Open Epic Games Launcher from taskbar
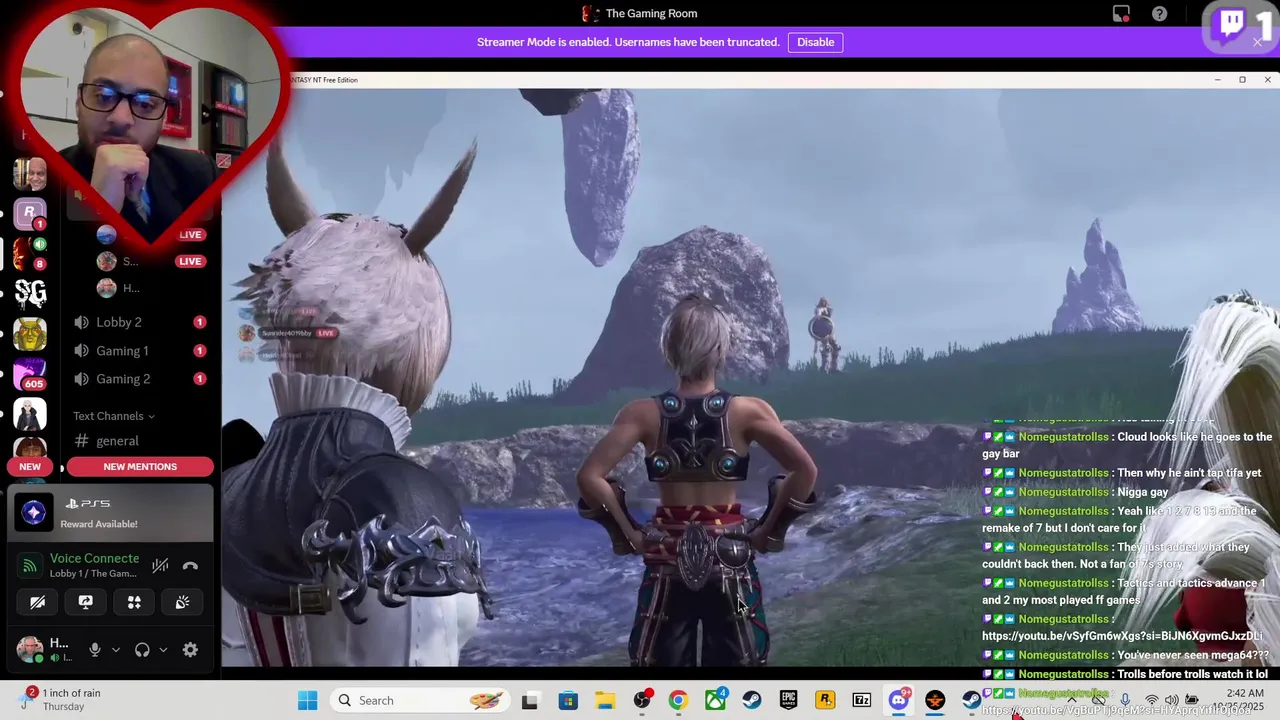Image resolution: width=1280 pixels, height=720 pixels. point(788,700)
